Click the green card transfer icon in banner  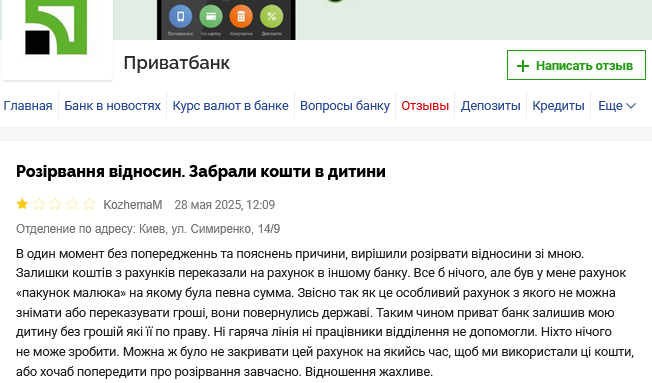point(211,17)
